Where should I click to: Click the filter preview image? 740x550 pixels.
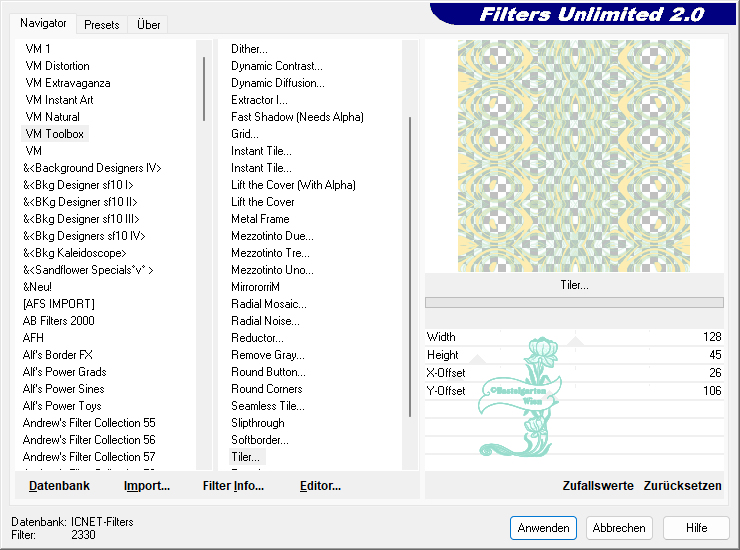574,155
